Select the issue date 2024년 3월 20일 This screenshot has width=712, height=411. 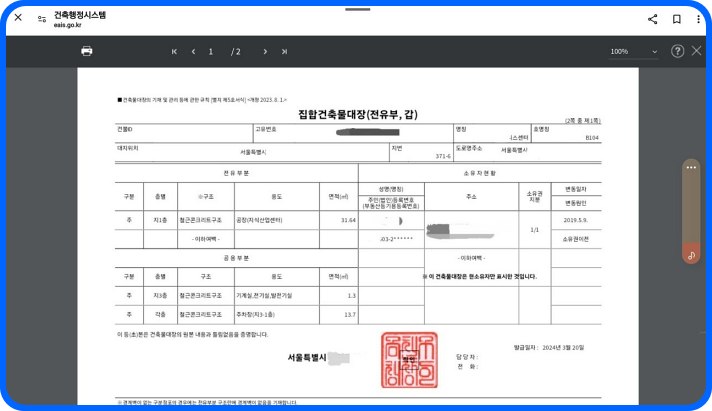(x=563, y=347)
